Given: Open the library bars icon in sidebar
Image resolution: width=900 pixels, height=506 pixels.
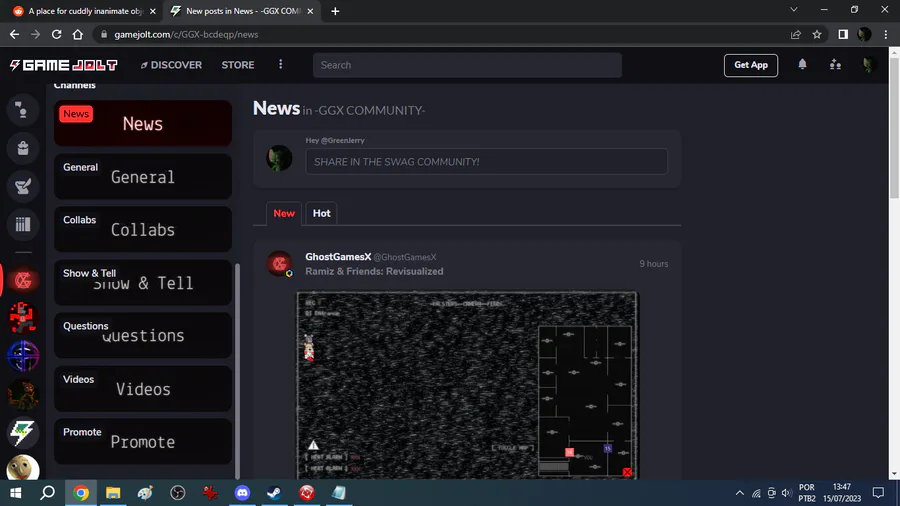Looking at the screenshot, I should (x=23, y=224).
